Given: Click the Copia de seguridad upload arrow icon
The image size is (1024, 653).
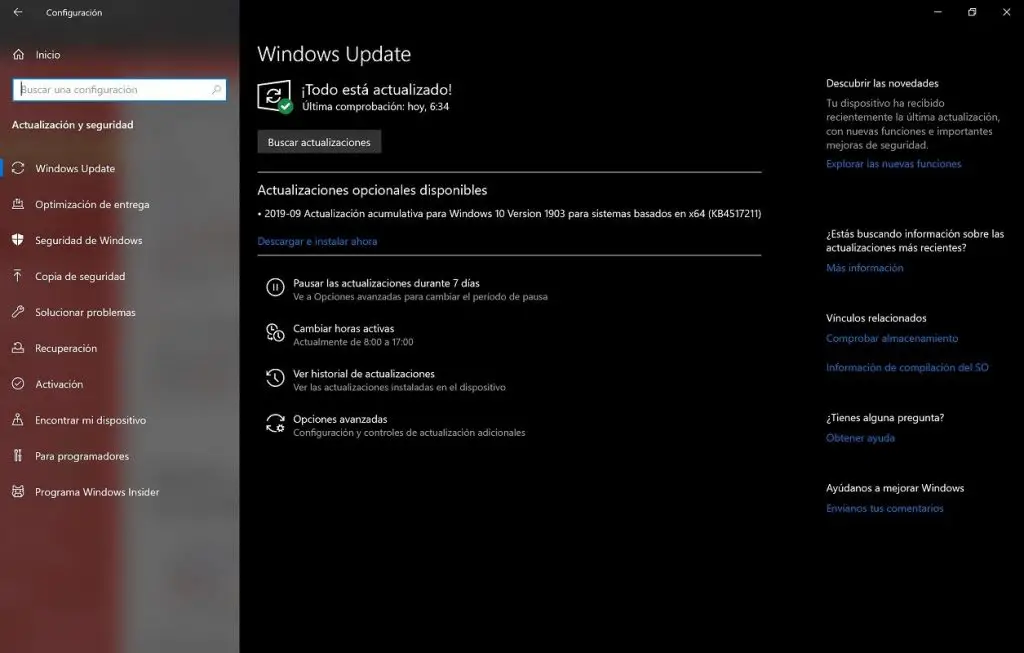Looking at the screenshot, I should 18,276.
